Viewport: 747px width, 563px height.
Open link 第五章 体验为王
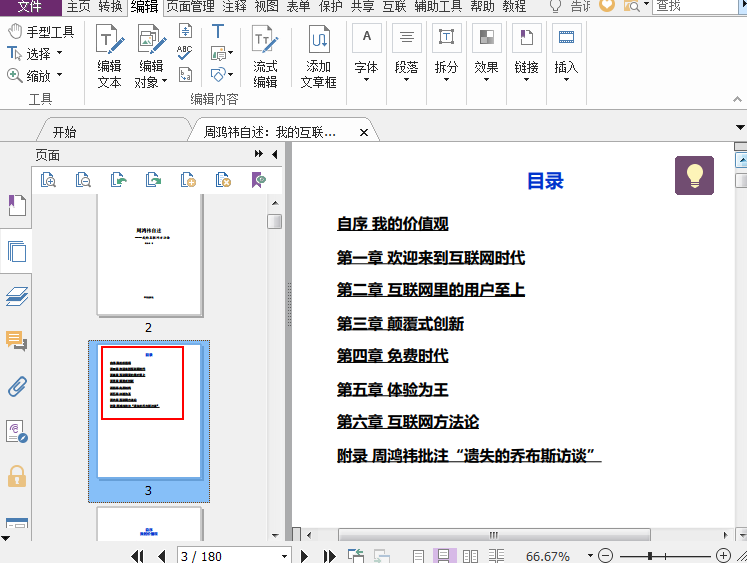pyautogui.click(x=393, y=389)
